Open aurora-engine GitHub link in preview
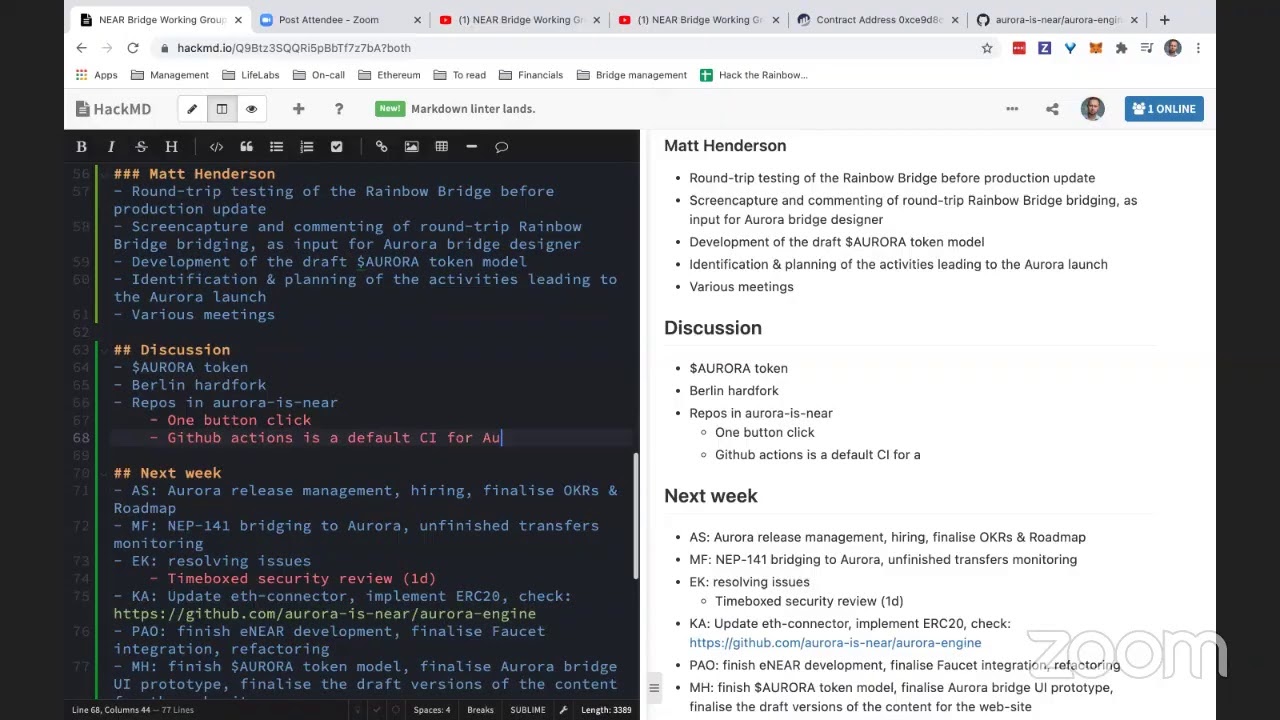 pos(835,643)
